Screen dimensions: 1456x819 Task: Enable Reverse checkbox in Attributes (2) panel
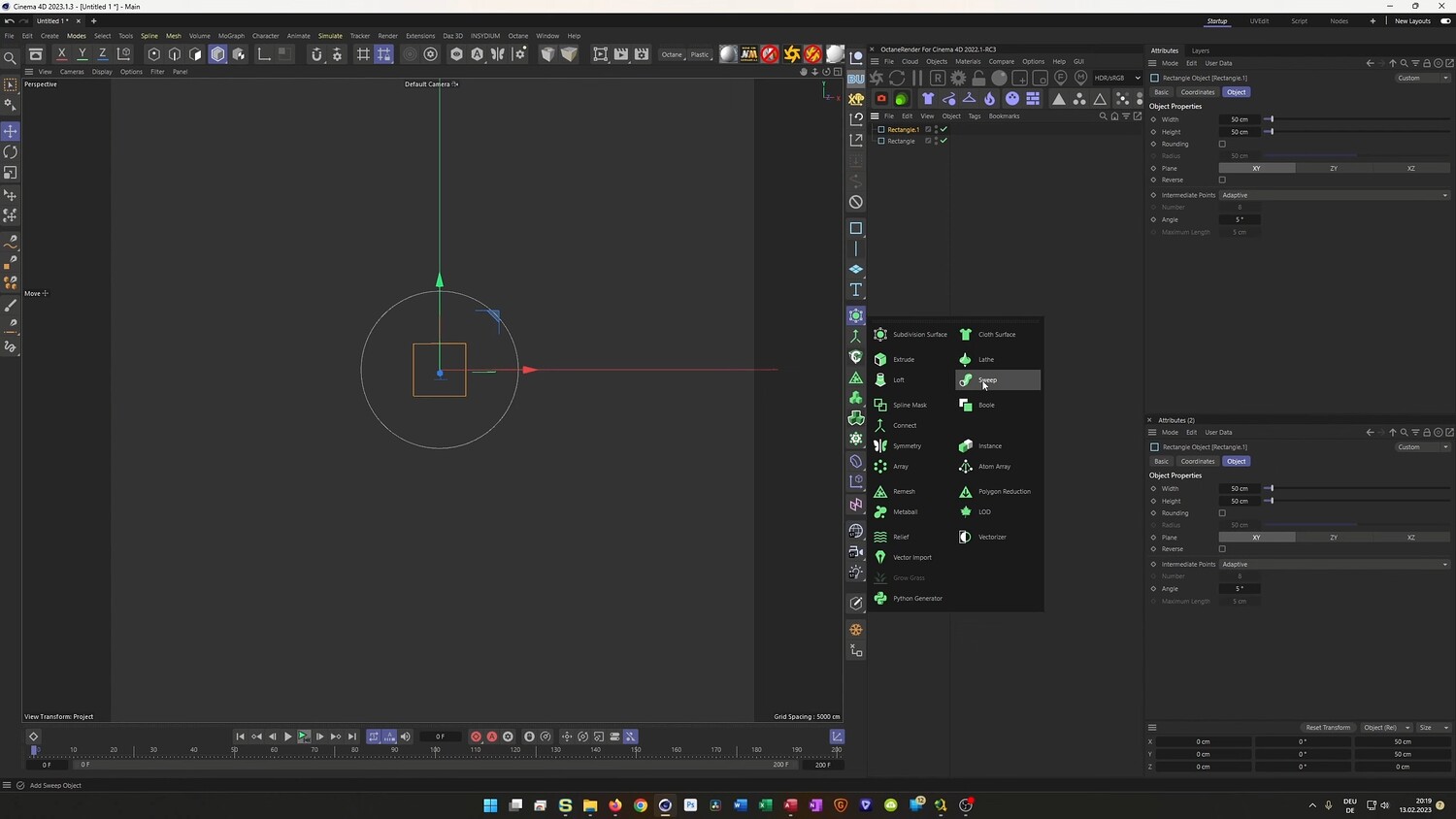(x=1222, y=549)
